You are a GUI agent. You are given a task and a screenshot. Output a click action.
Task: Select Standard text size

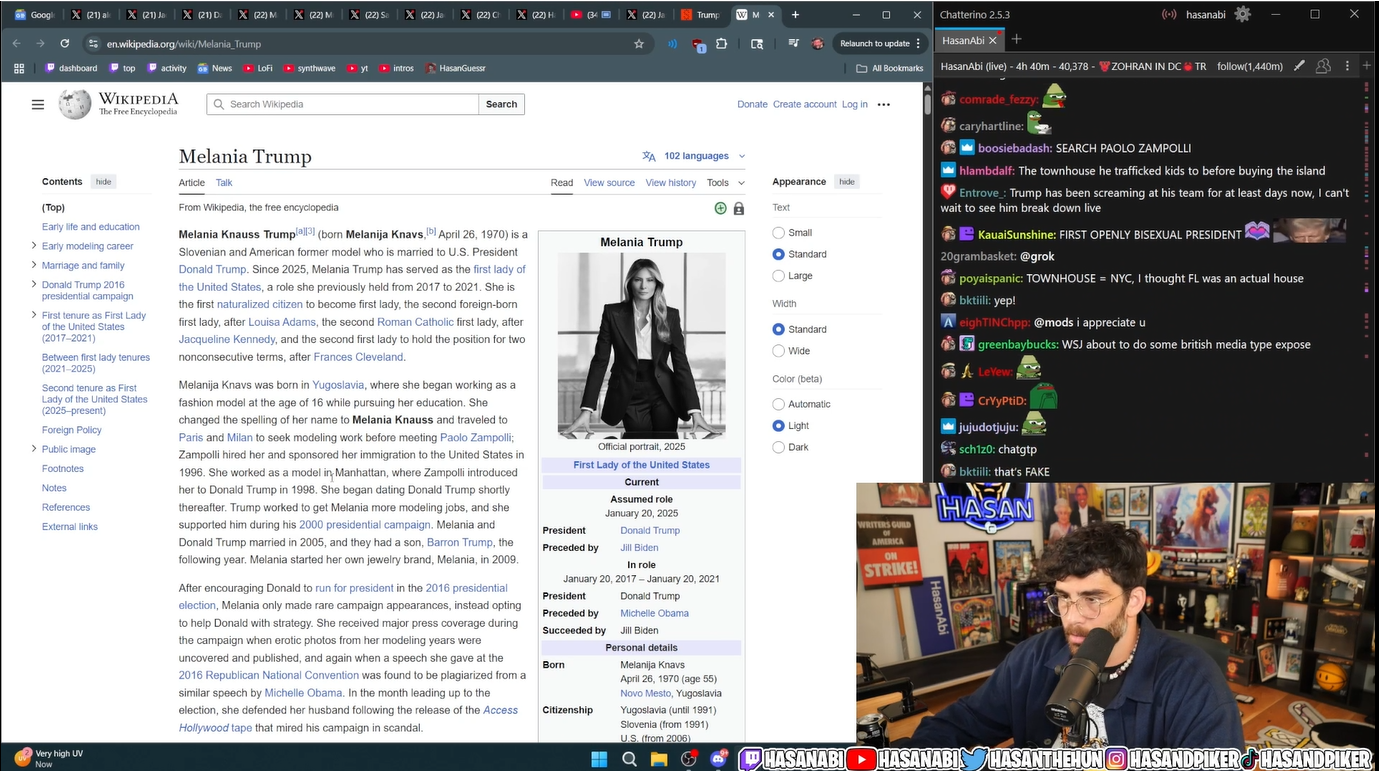click(x=778, y=254)
